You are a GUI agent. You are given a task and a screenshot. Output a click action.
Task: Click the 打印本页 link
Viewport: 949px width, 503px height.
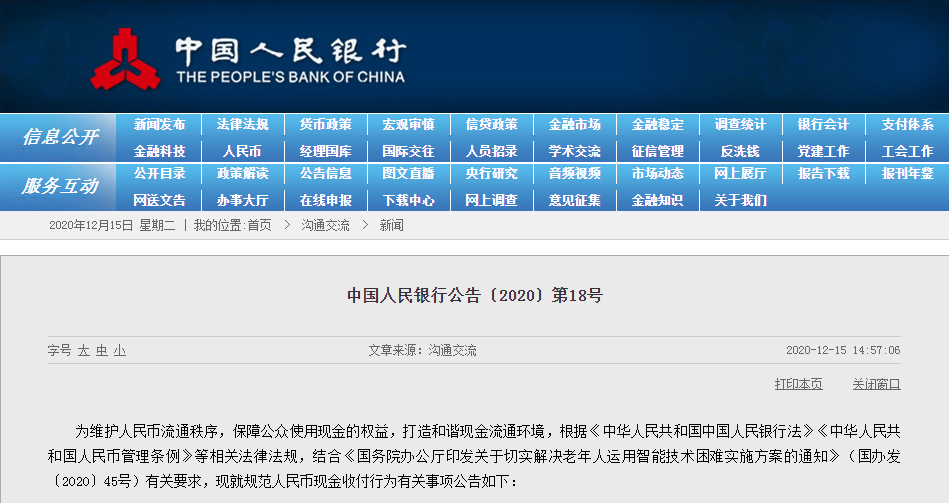coord(798,384)
